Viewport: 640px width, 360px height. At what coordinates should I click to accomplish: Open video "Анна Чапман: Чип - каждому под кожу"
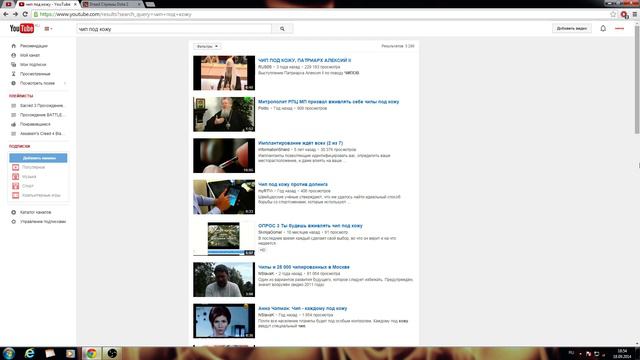click(302, 309)
